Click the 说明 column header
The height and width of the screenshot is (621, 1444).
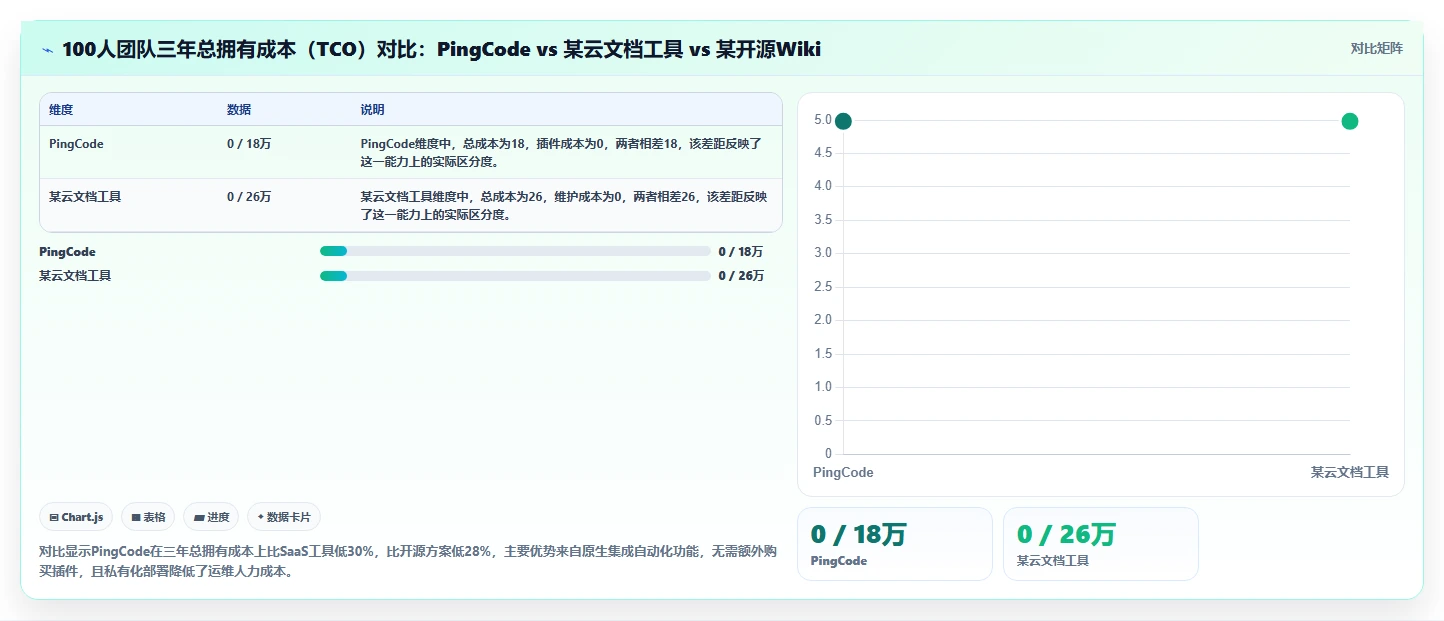(x=372, y=110)
